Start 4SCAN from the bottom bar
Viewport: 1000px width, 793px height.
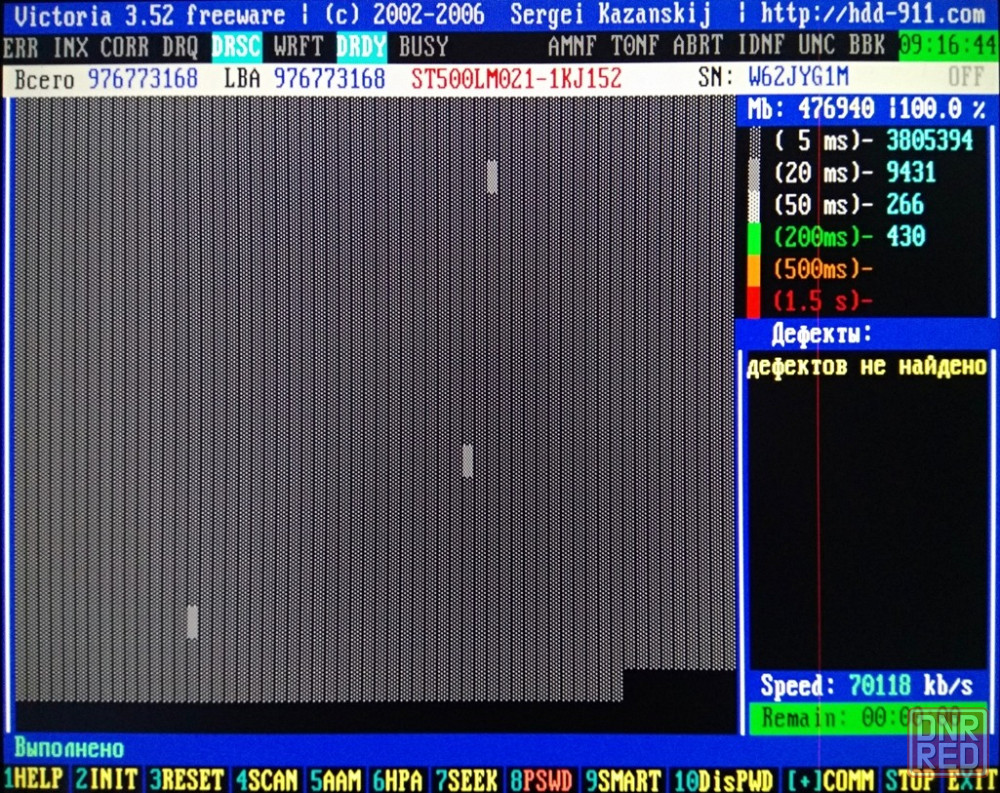[x=267, y=779]
